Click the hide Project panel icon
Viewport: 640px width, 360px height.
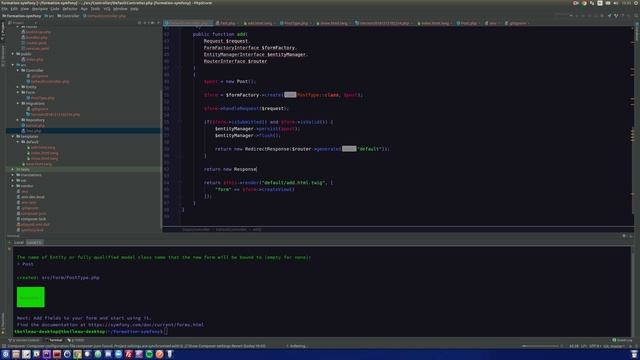(158, 23)
